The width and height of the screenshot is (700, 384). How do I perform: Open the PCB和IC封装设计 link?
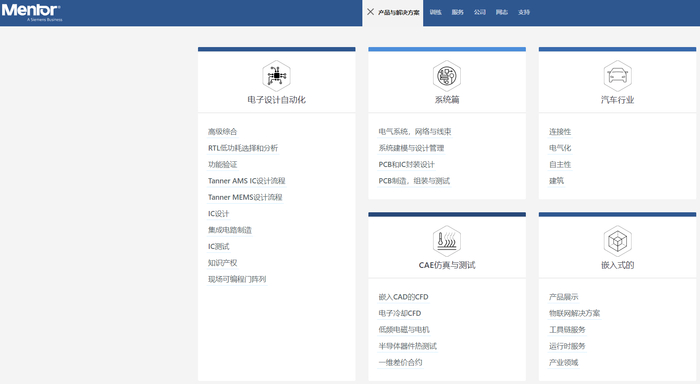(406, 165)
